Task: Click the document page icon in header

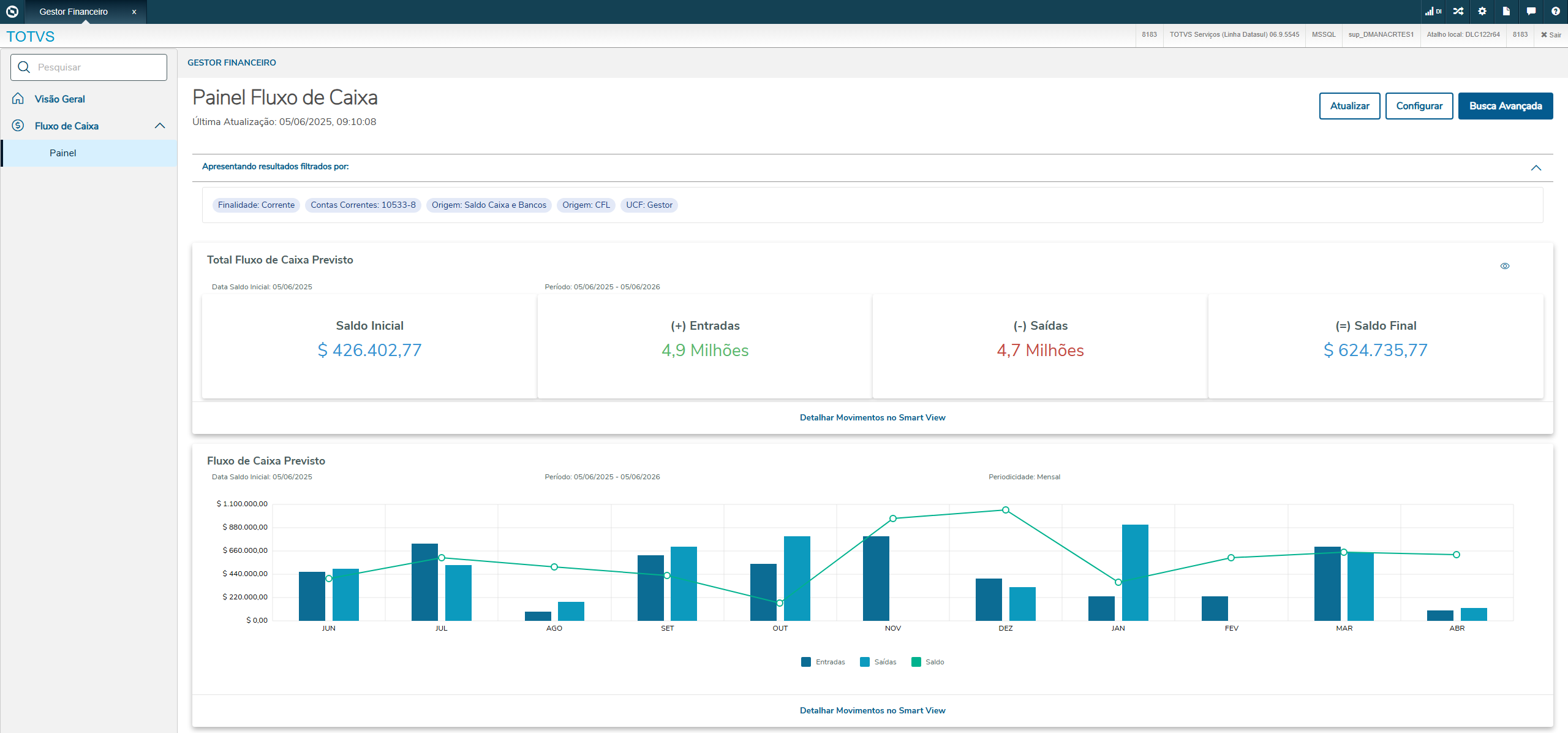Action: click(x=1506, y=11)
